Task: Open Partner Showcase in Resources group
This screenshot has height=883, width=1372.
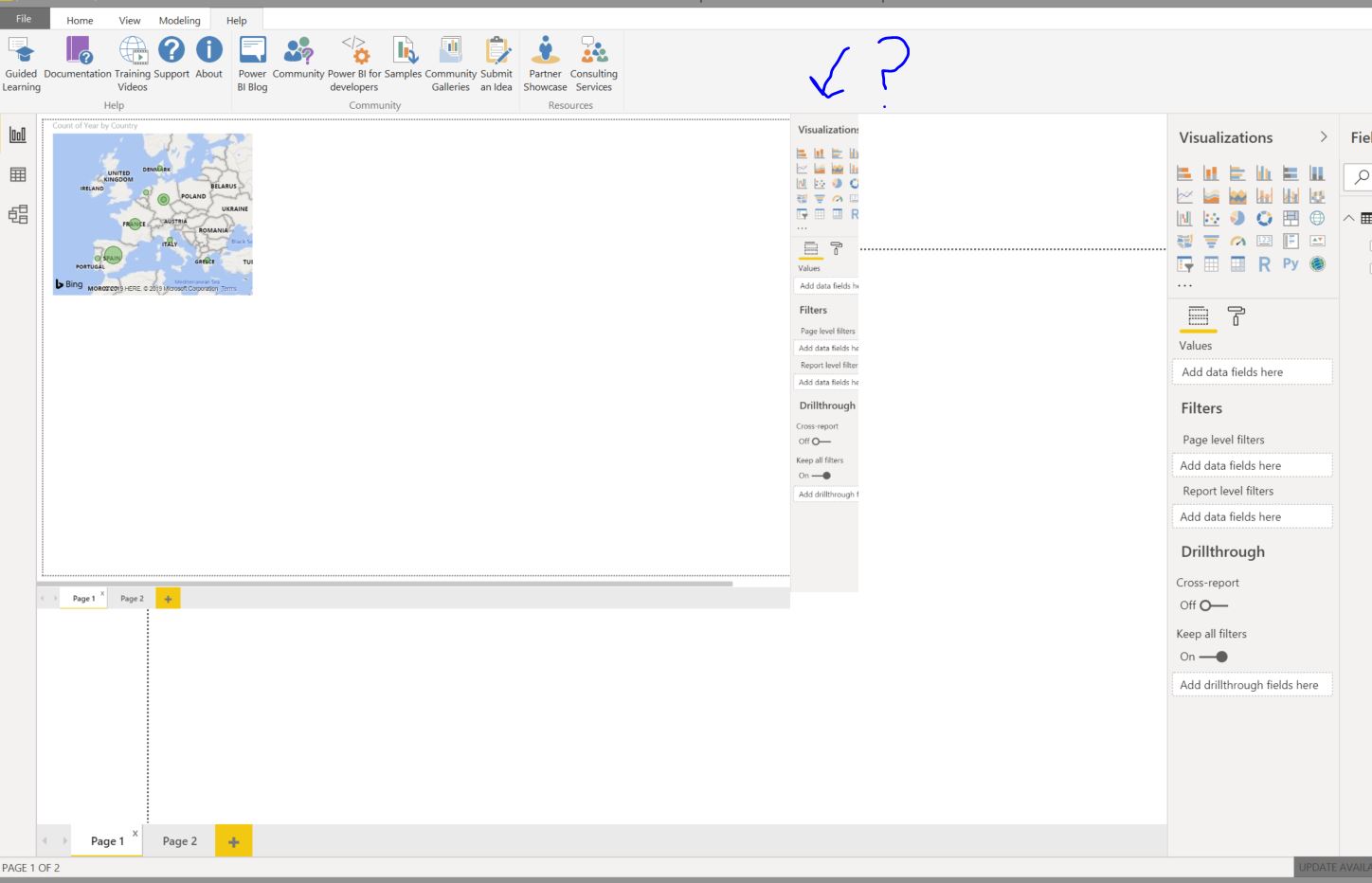Action: click(545, 64)
